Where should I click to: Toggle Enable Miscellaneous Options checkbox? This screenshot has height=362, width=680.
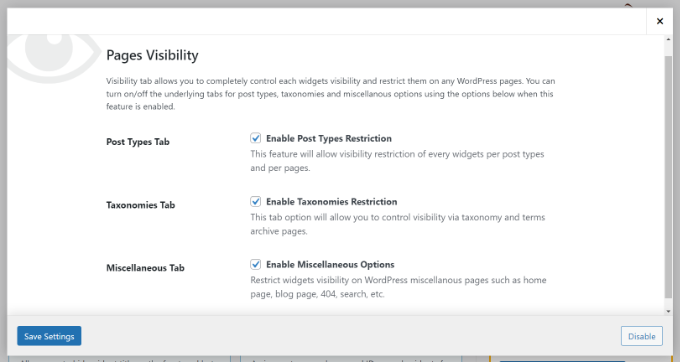click(x=255, y=264)
